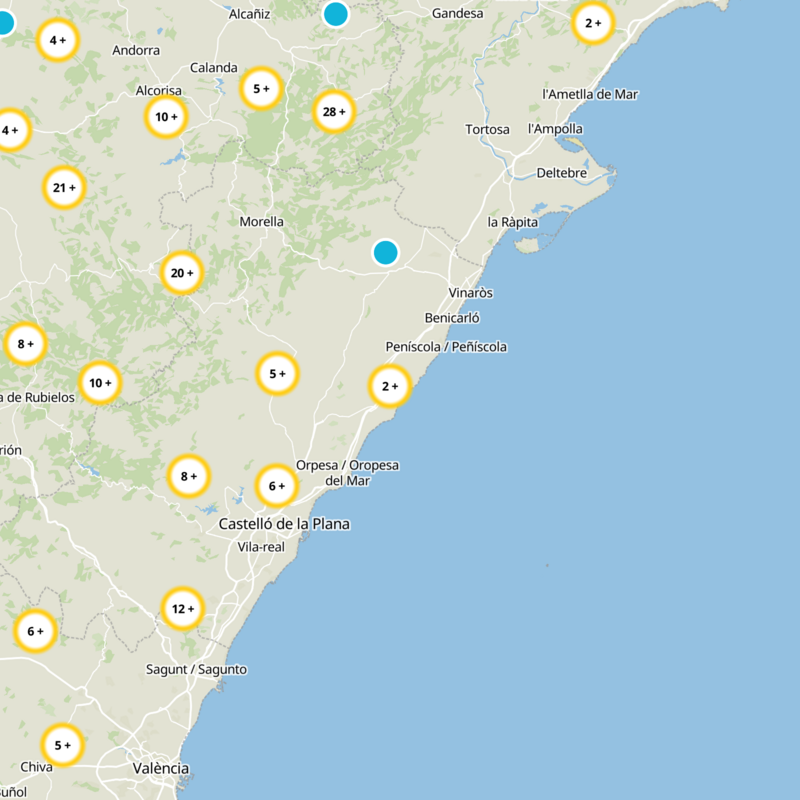
Task: Click the Alcañiz label
Action: [249, 14]
